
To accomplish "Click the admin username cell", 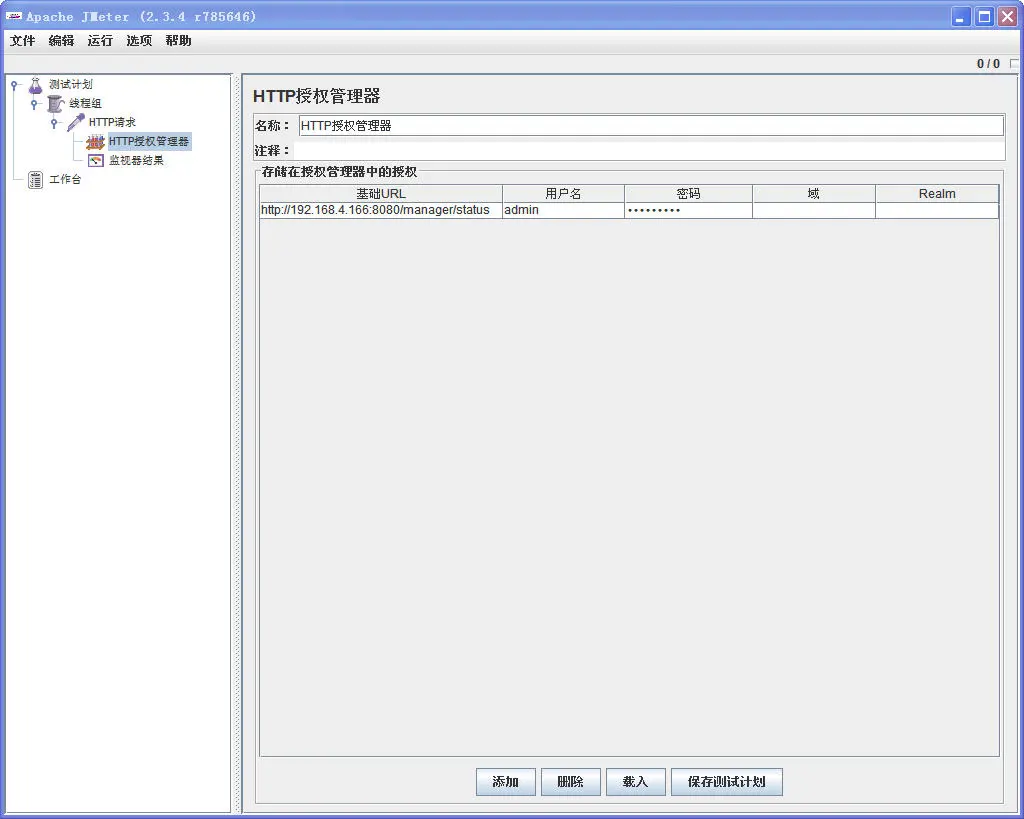I will click(x=564, y=210).
